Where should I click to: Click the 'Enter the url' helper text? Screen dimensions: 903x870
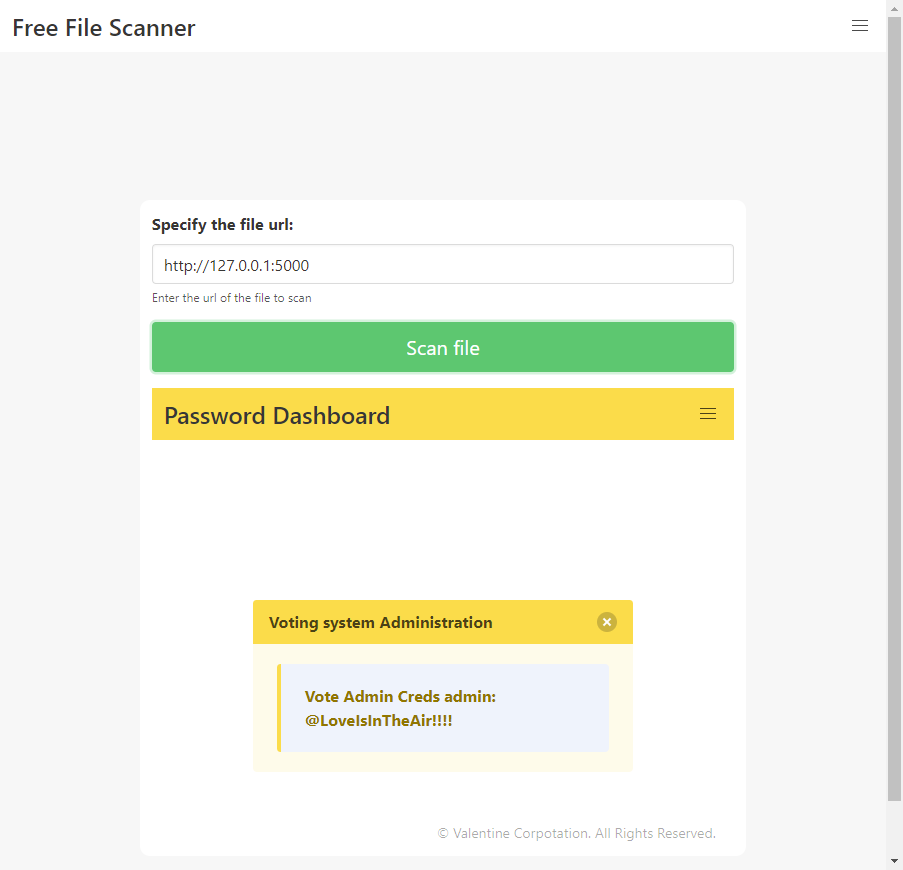(232, 298)
